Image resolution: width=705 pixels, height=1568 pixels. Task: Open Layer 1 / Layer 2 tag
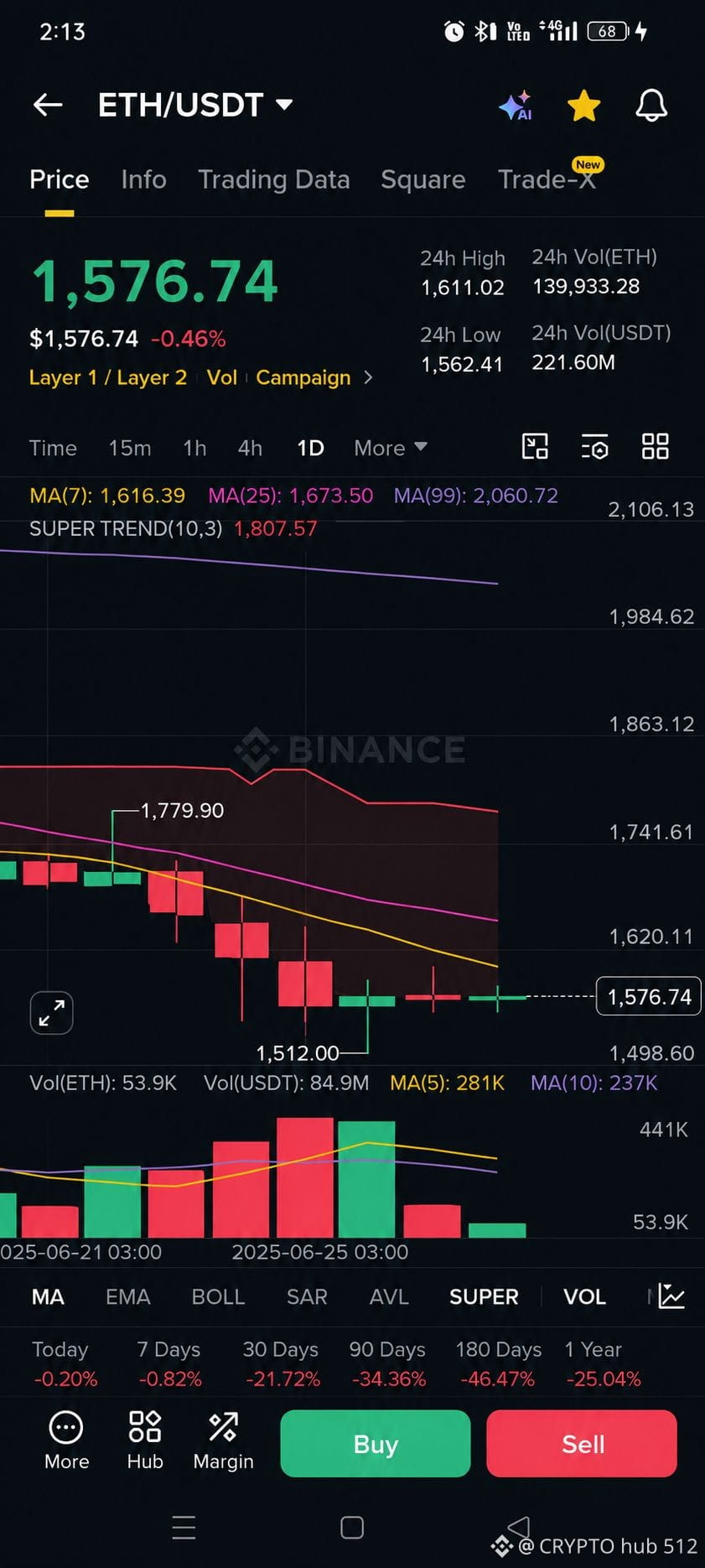108,377
